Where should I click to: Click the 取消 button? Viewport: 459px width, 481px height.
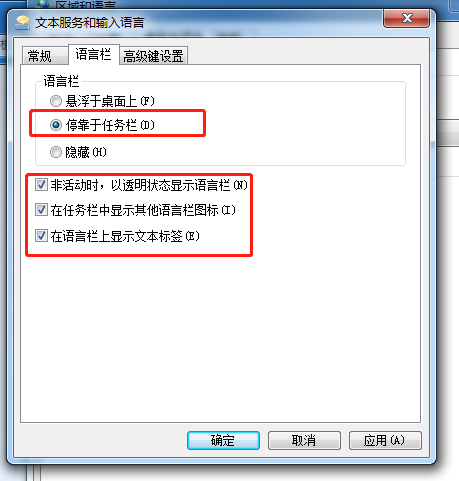(x=304, y=440)
